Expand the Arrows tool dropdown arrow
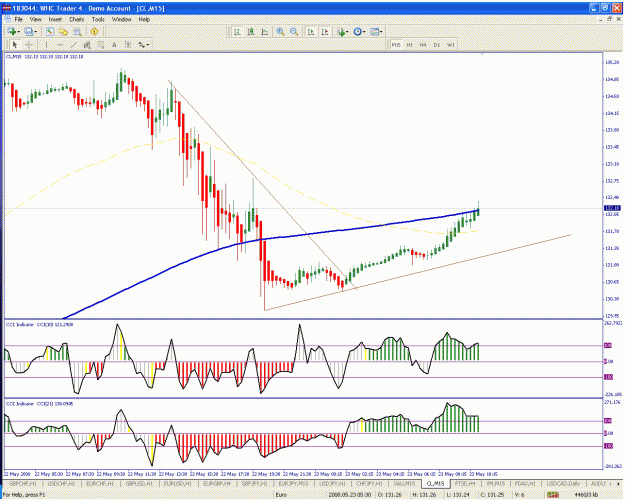 click(x=148, y=45)
